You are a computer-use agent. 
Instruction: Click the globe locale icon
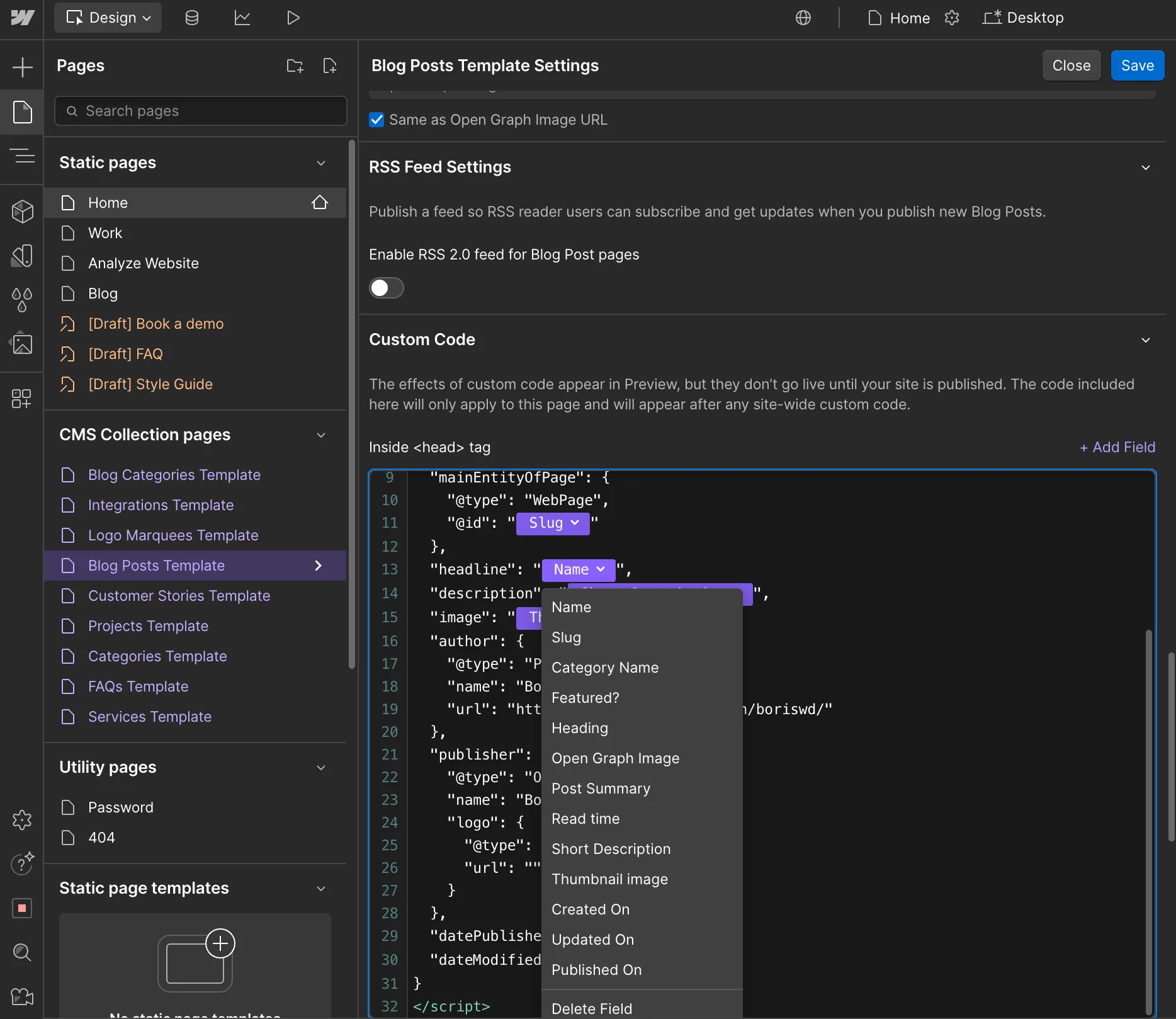click(803, 18)
